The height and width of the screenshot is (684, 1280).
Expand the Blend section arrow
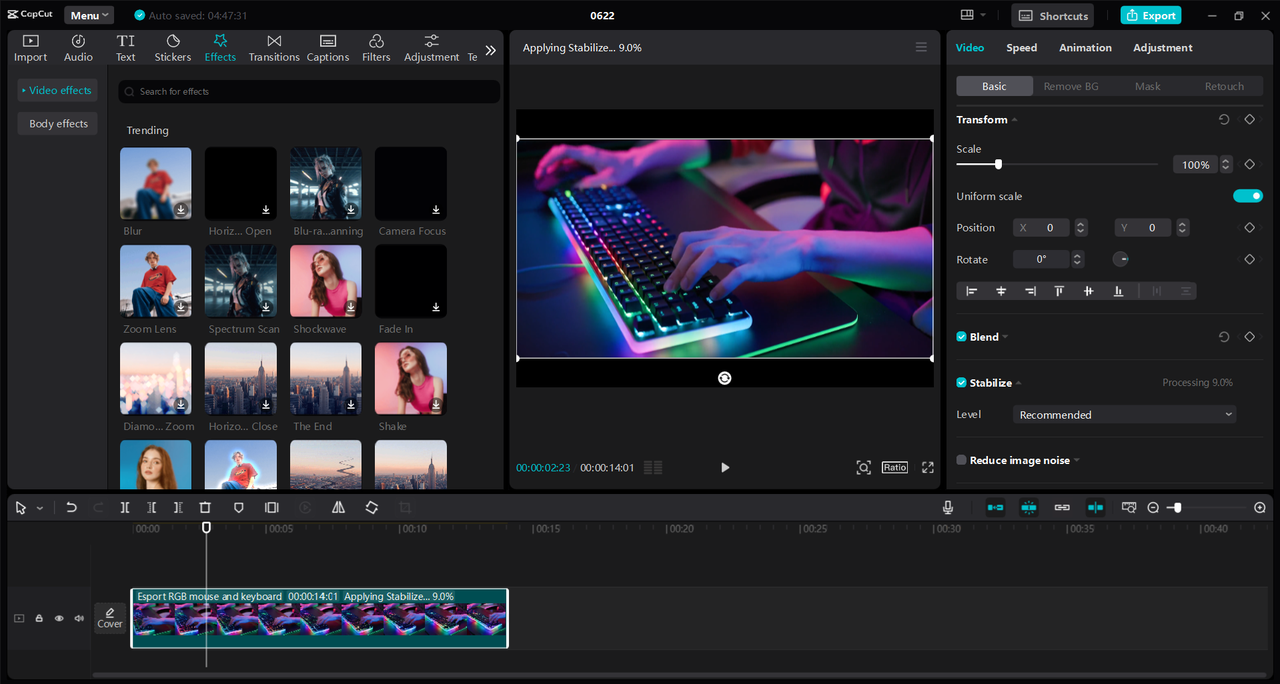pyautogui.click(x=1005, y=337)
